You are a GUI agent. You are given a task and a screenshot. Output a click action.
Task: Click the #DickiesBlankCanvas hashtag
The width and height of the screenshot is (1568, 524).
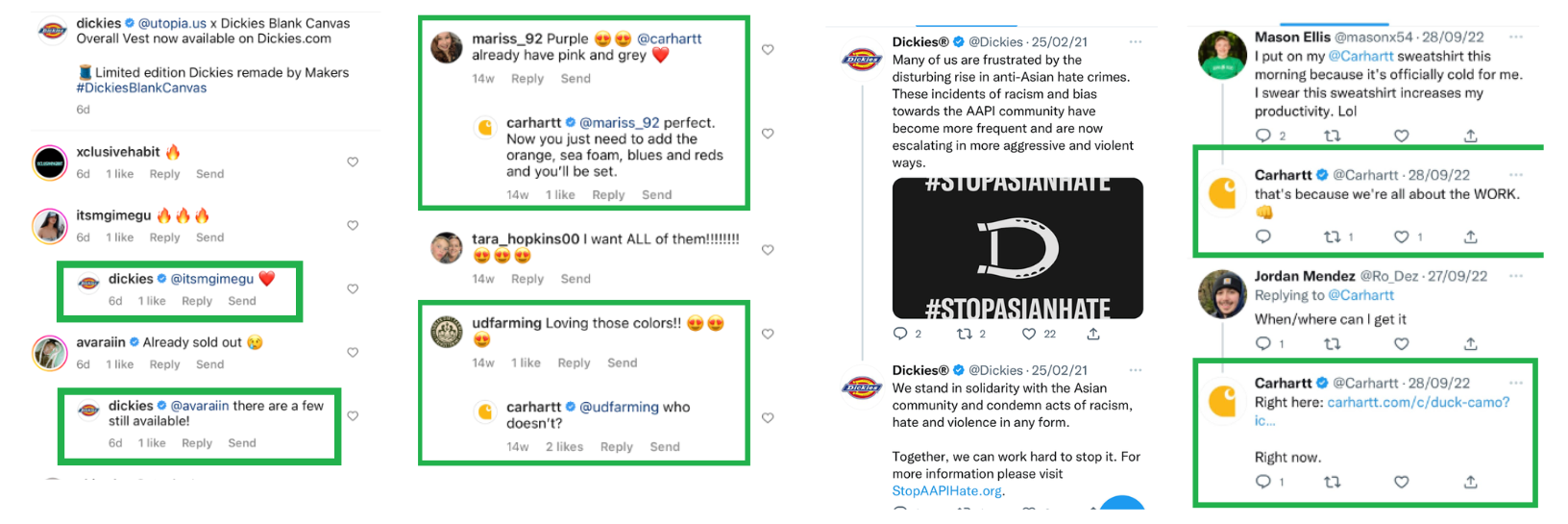[x=141, y=87]
